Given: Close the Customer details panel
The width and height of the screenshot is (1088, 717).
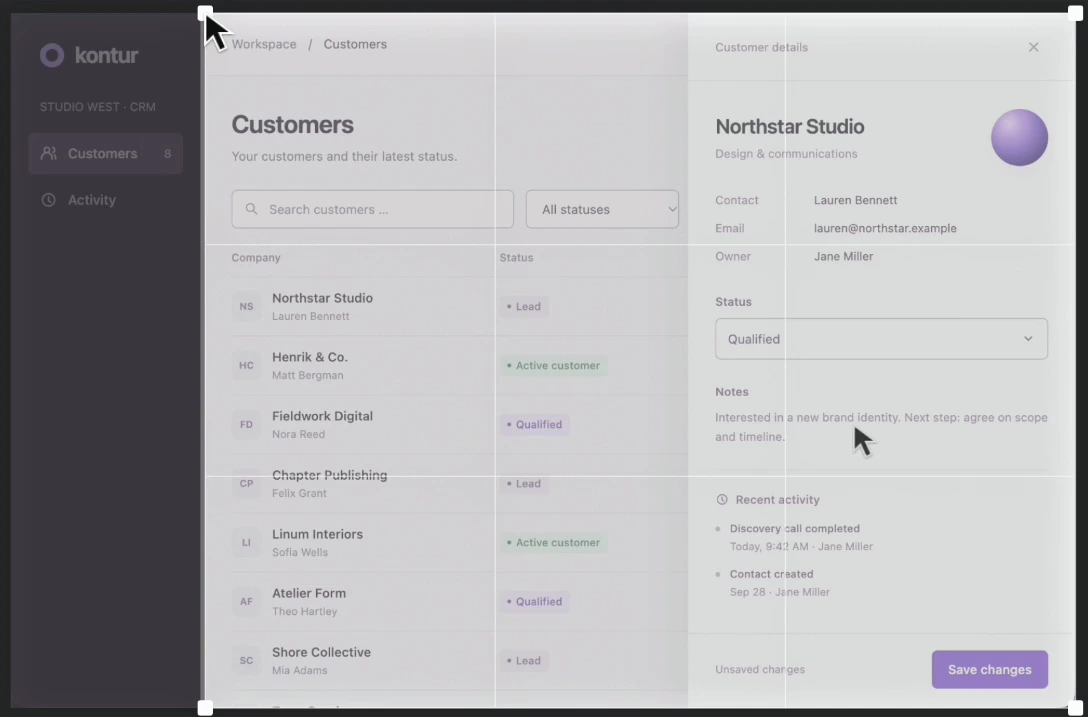Looking at the screenshot, I should coord(1033,47).
